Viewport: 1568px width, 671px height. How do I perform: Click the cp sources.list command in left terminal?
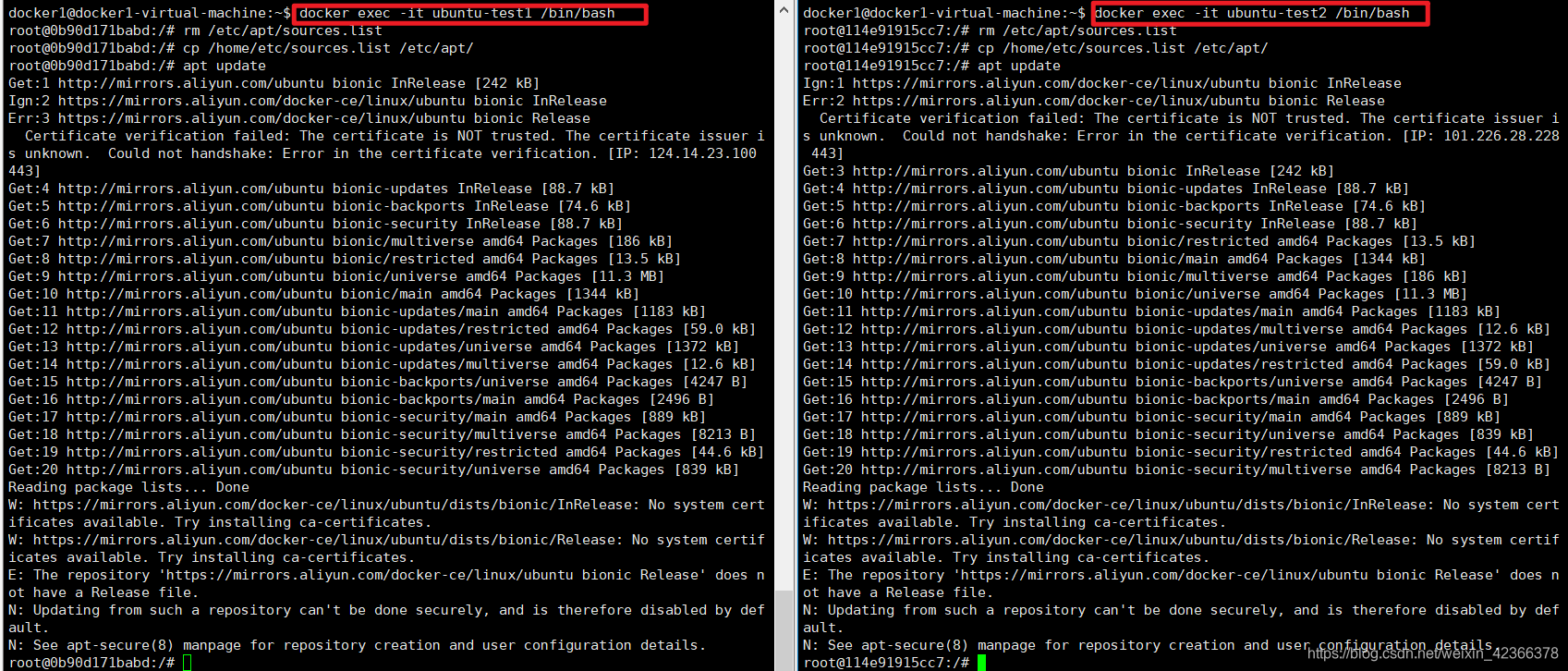click(x=328, y=48)
